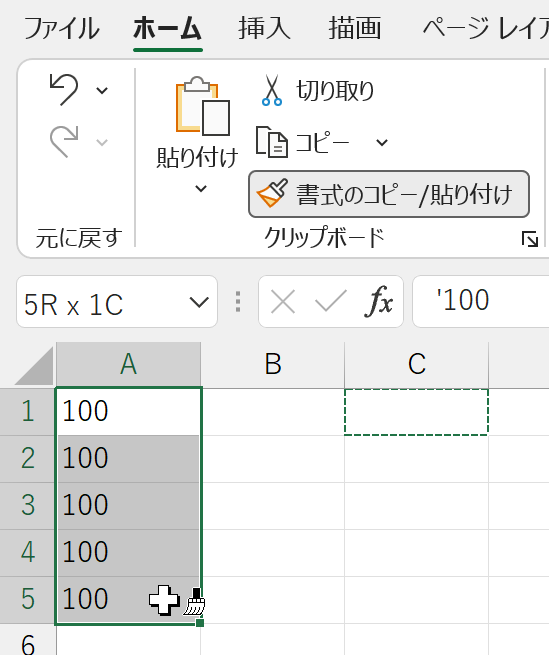Select row 2 header

(x=28, y=459)
